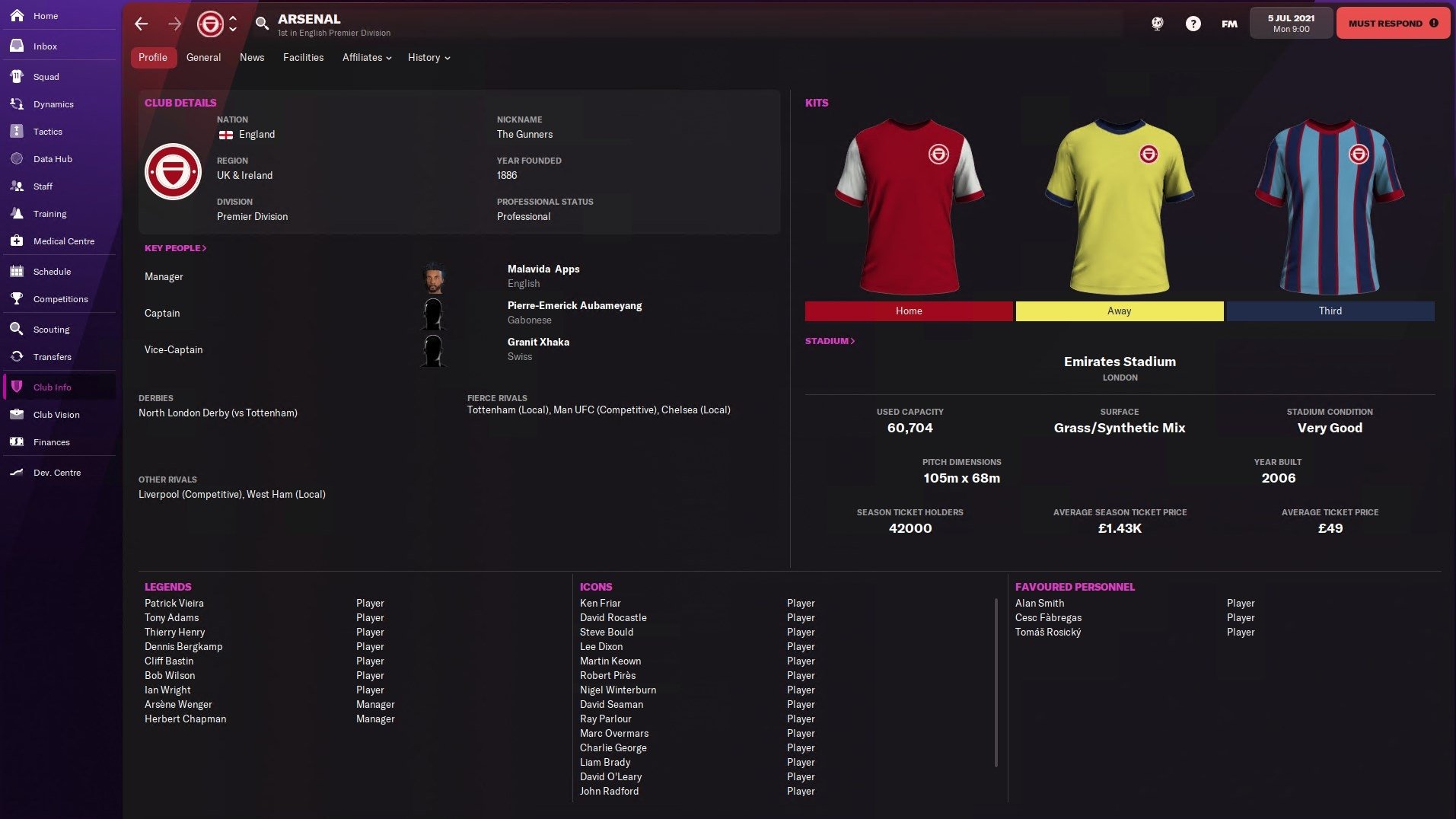Screen dimensions: 1456x819
Task: Switch to the News tab
Action: (252, 57)
